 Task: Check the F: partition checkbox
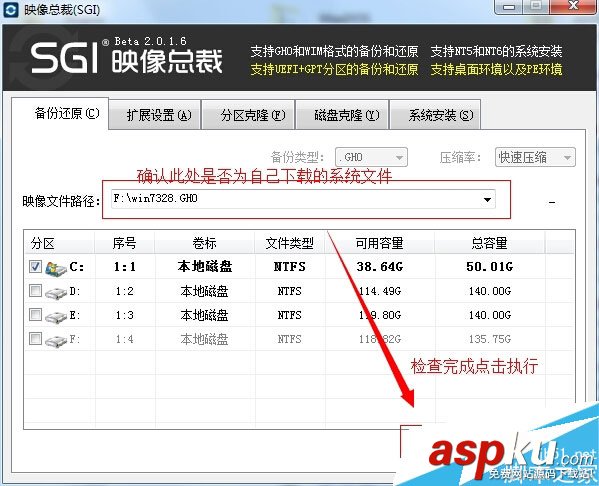(x=36, y=339)
